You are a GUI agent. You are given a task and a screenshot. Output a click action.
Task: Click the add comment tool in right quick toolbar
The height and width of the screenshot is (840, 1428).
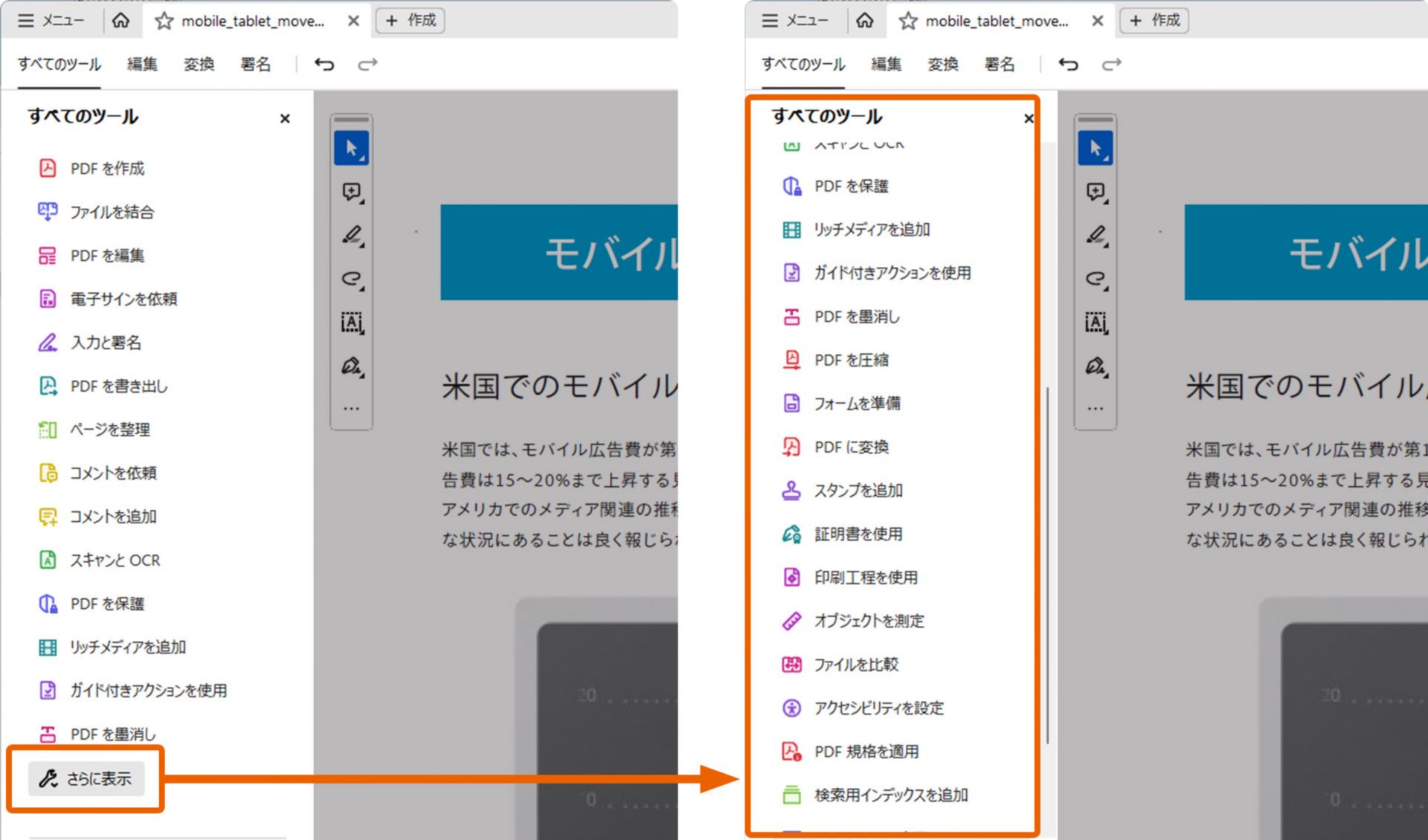click(1095, 193)
